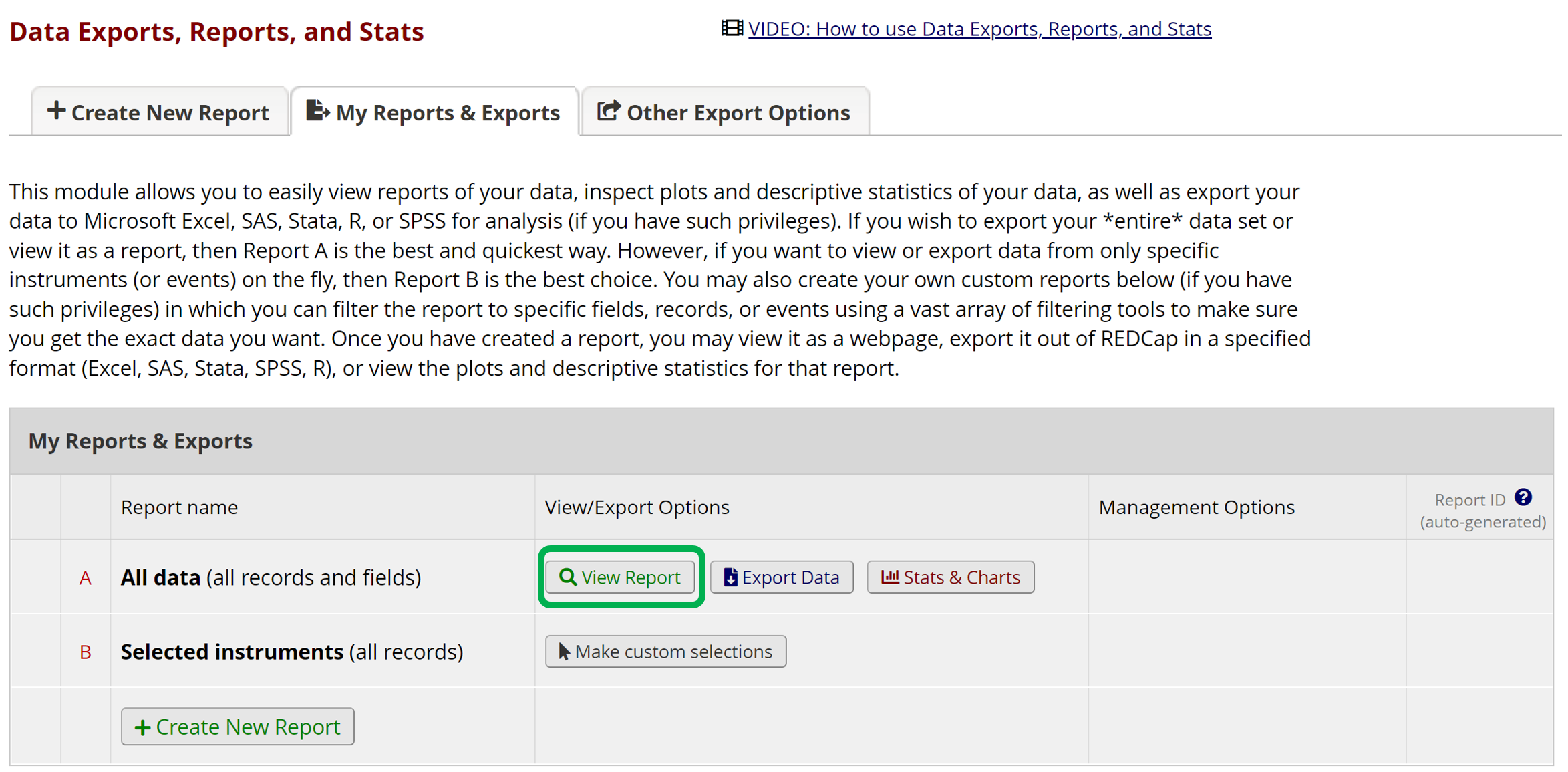Screen dimensions: 1568x772
Task: Click the download file icon on Export Data
Action: coord(730,577)
